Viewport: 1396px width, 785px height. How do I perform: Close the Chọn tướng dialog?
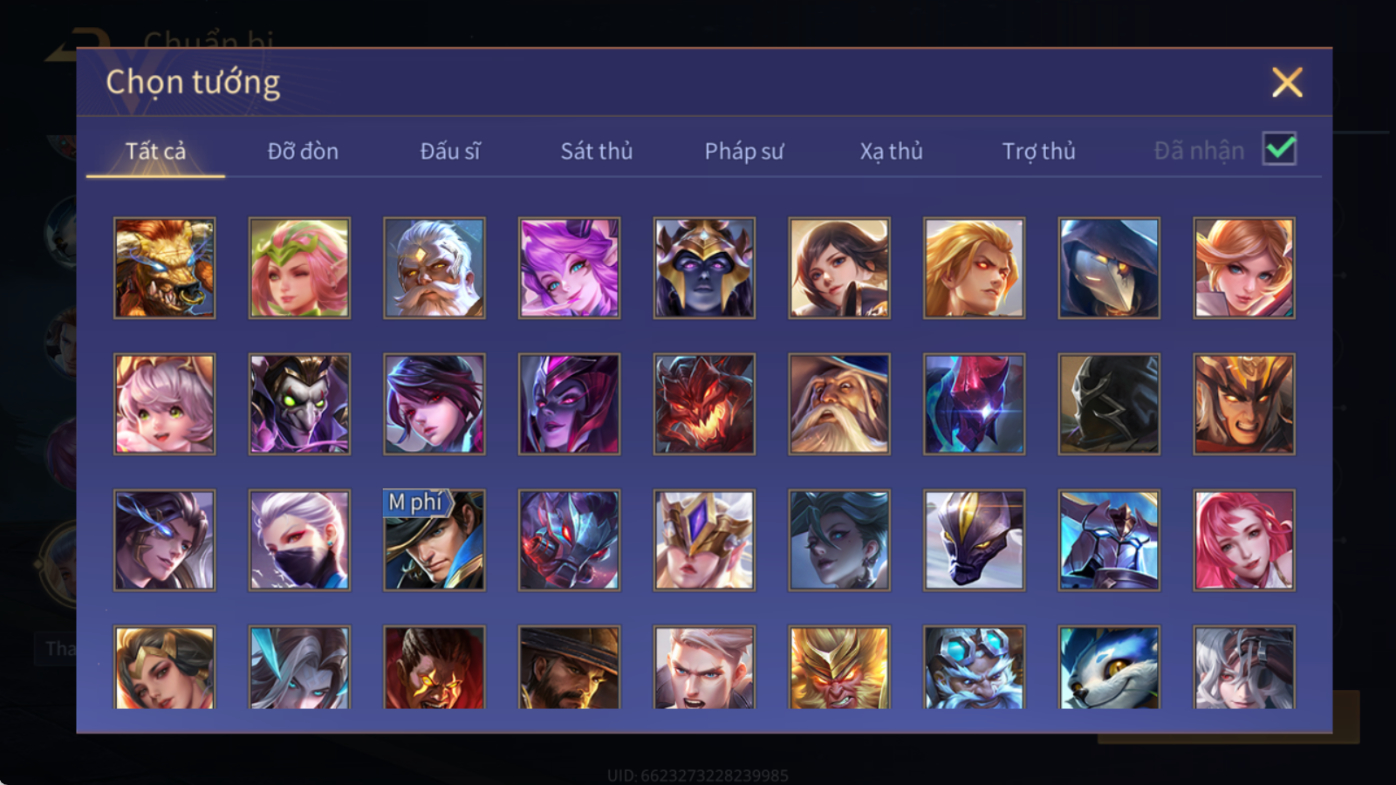click(1287, 82)
